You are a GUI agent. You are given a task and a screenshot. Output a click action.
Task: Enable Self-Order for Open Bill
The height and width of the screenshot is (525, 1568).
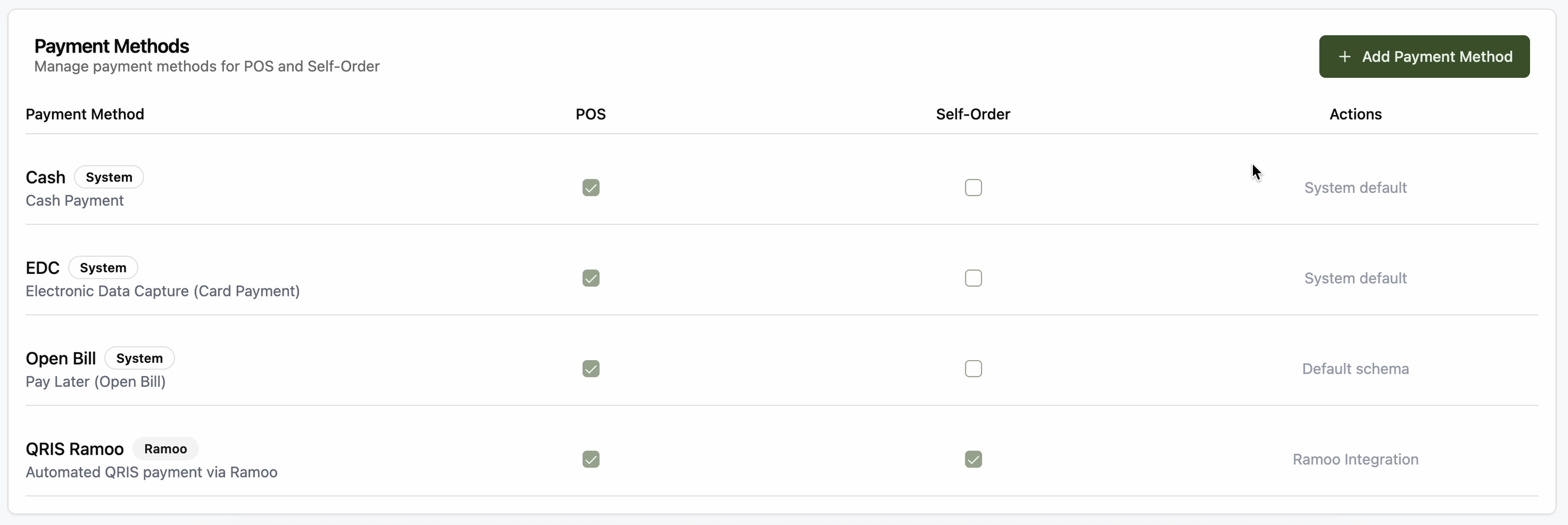(x=973, y=368)
